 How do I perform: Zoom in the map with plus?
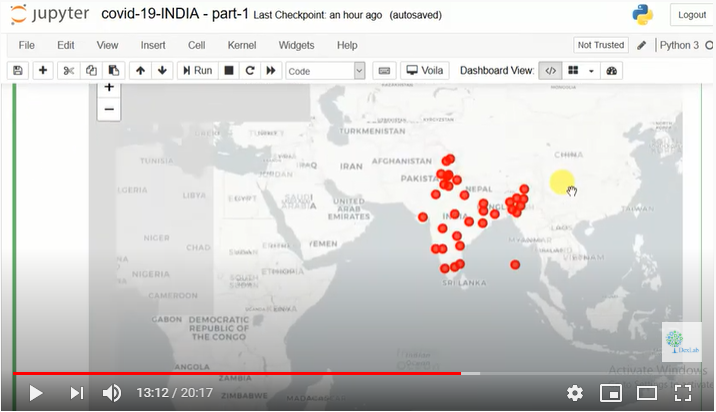point(109,88)
